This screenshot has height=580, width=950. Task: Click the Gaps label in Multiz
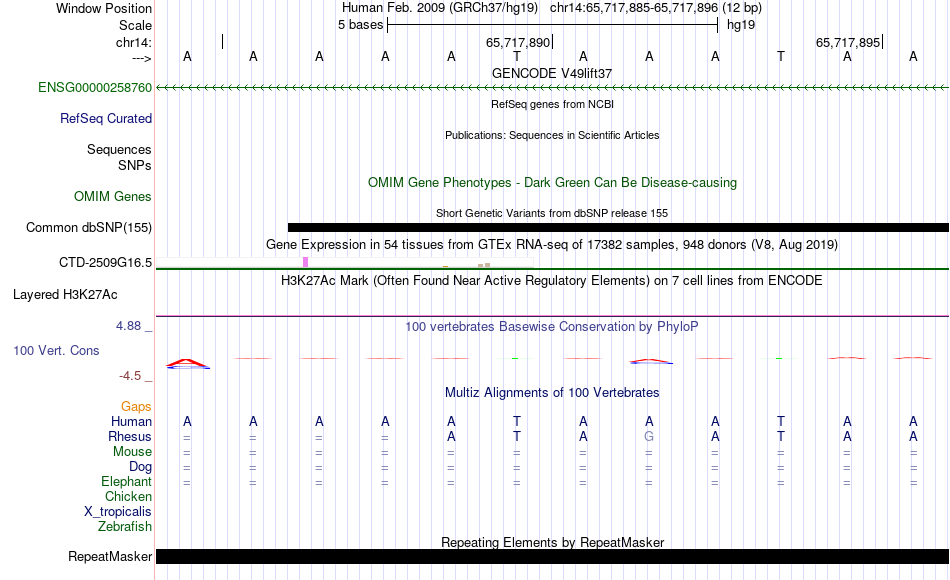click(x=136, y=406)
